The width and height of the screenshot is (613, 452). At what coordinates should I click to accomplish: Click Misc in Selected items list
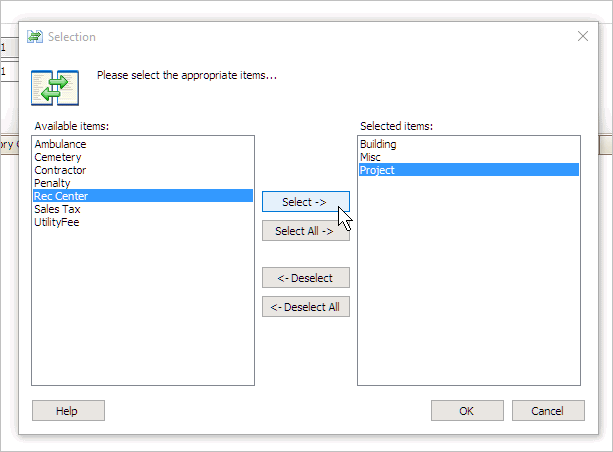pyautogui.click(x=370, y=157)
